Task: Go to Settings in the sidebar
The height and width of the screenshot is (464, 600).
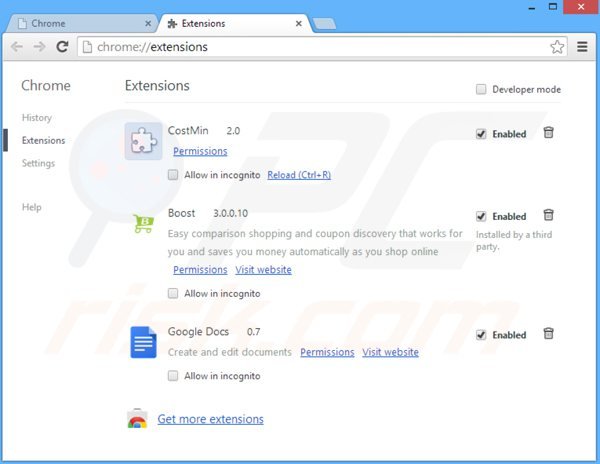Action: (38, 163)
